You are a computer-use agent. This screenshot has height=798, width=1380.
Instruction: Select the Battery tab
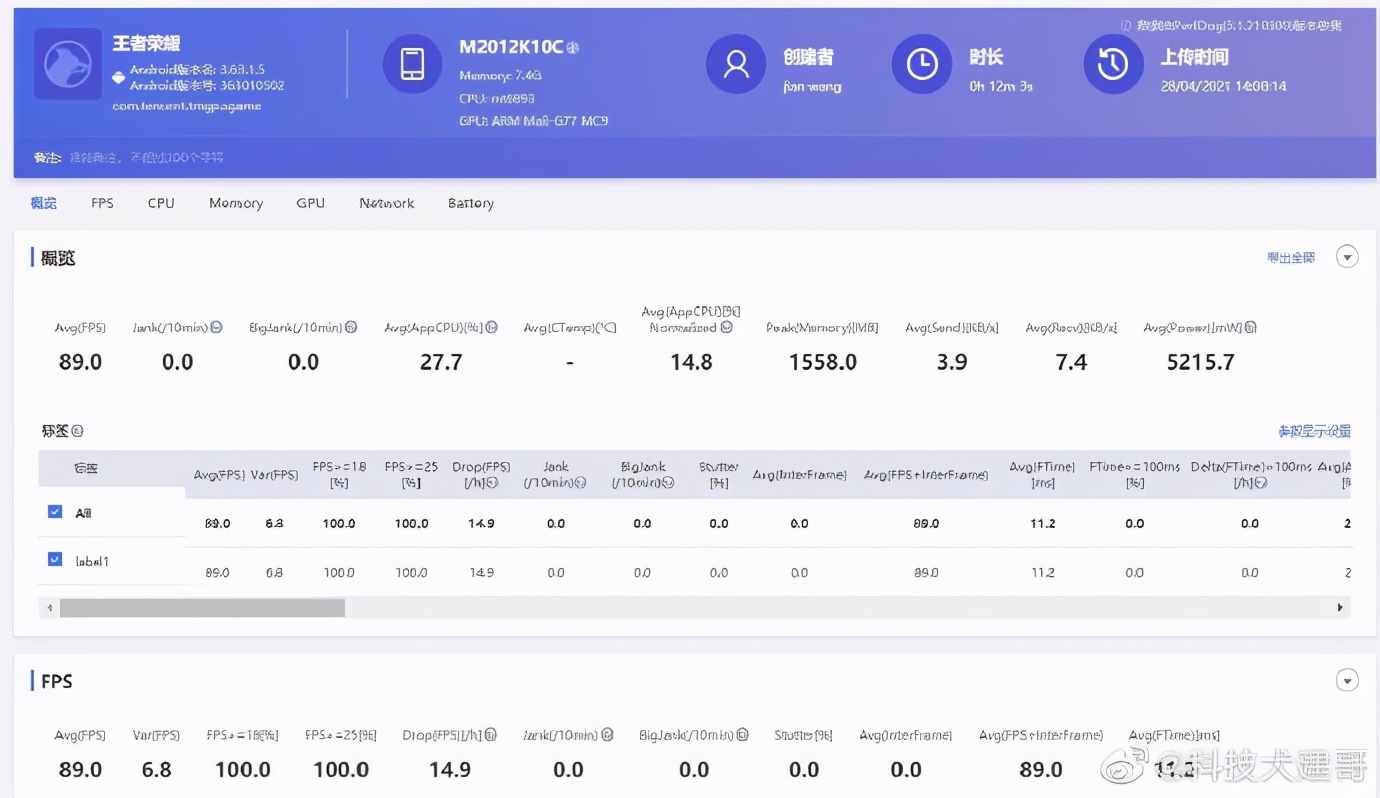point(470,203)
